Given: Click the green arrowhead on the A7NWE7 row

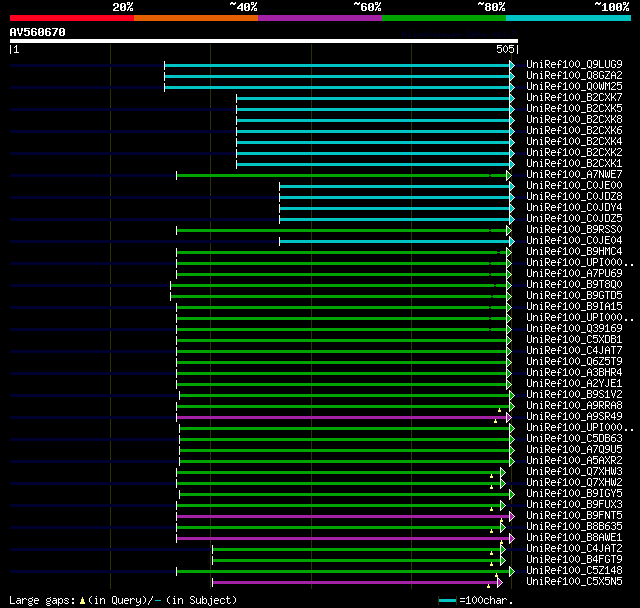Looking at the screenshot, I should tap(507, 175).
